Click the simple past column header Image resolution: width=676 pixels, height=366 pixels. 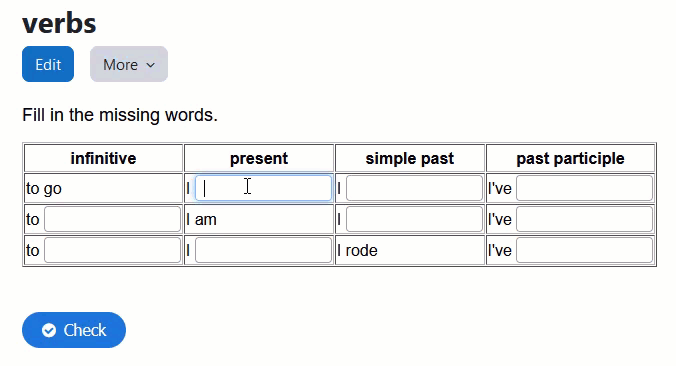(x=410, y=159)
